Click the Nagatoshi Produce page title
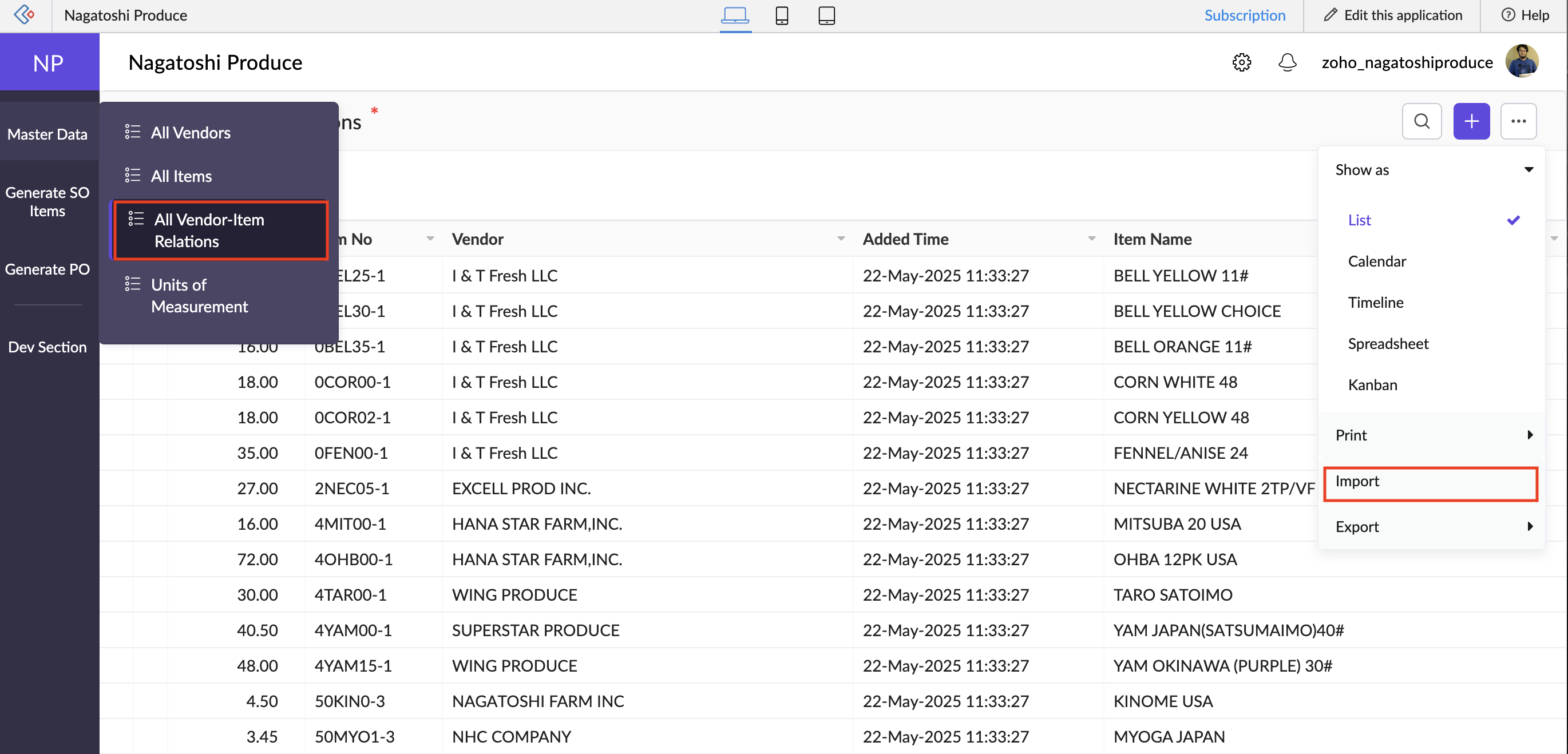The height and width of the screenshot is (754, 1568). (x=215, y=62)
